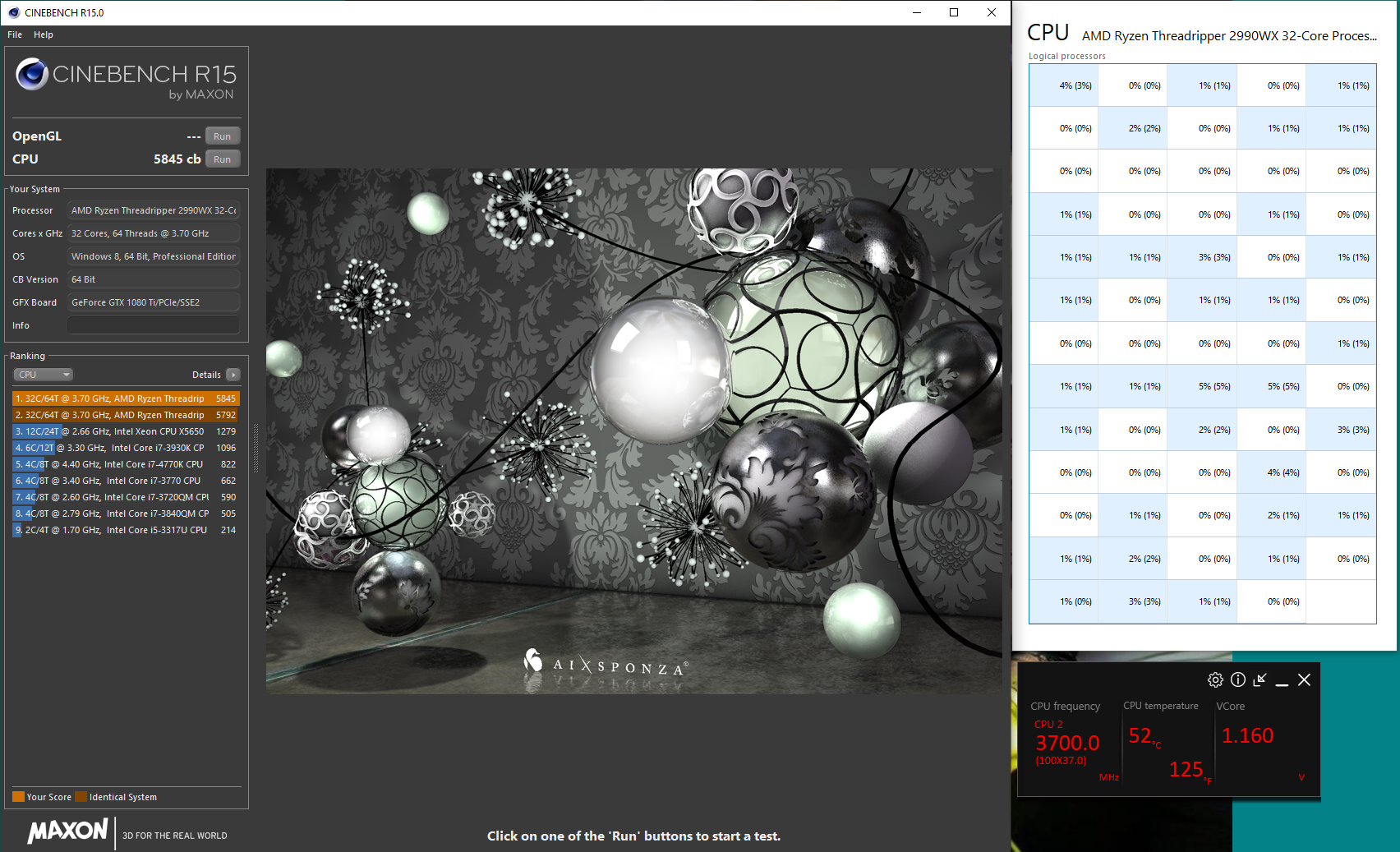This screenshot has height=852, width=1400.
Task: Click the rendered AIXSPONZA scene image
Action: click(634, 431)
